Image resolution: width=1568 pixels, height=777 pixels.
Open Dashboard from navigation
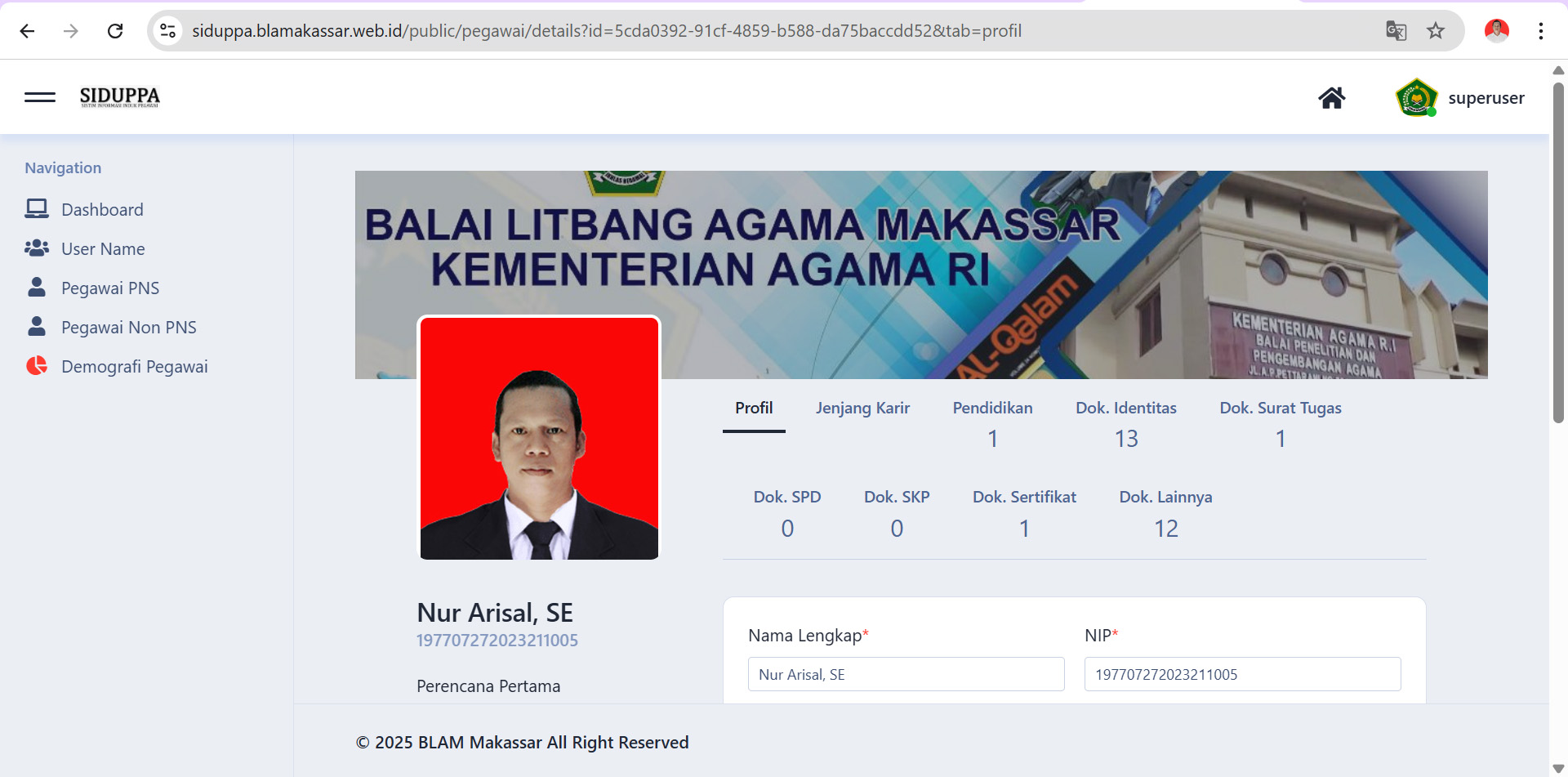pos(102,210)
